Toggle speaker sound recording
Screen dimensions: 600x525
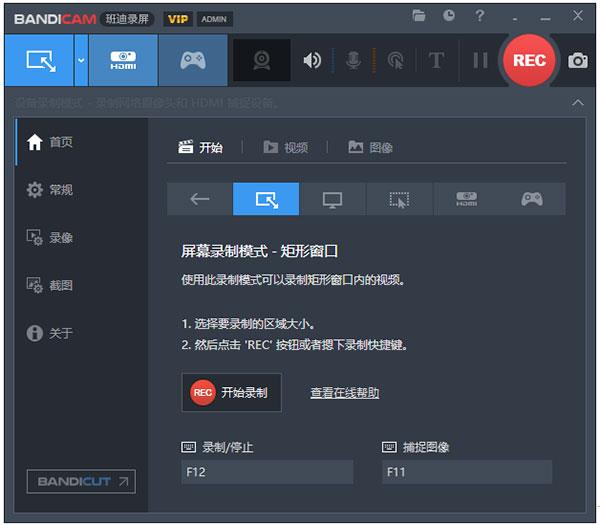coord(312,60)
